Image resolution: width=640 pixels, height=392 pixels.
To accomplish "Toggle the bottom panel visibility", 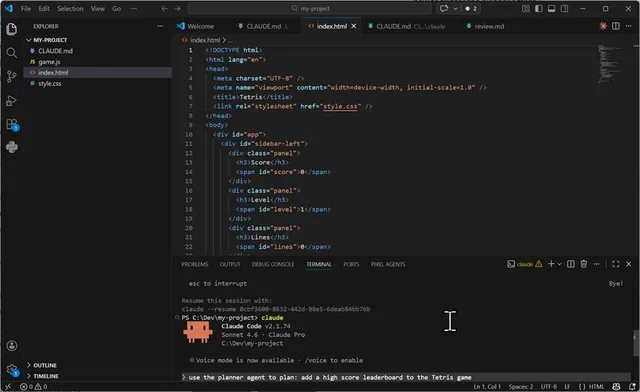I will click(x=551, y=9).
